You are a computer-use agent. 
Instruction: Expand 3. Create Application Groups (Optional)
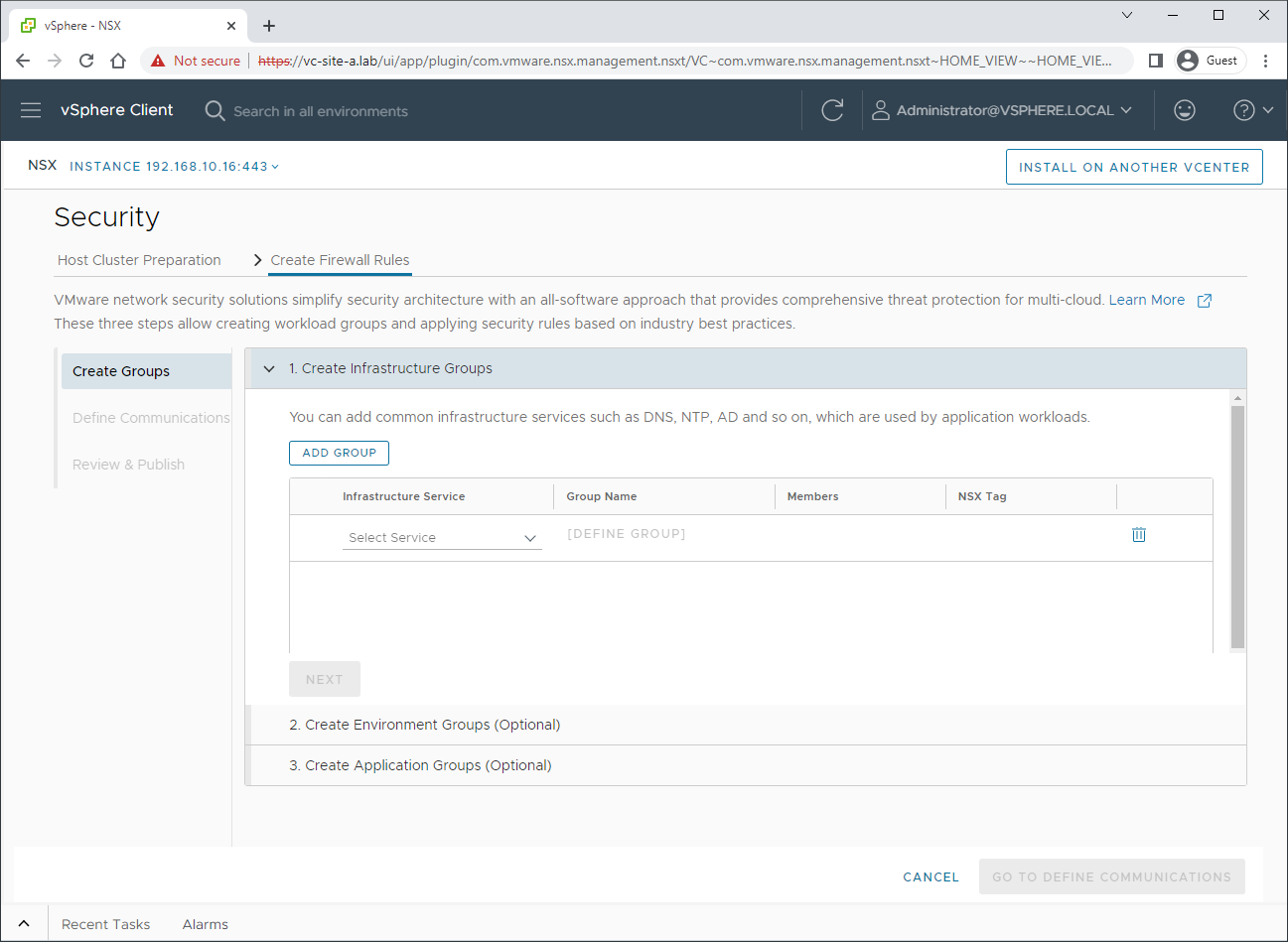(746, 765)
